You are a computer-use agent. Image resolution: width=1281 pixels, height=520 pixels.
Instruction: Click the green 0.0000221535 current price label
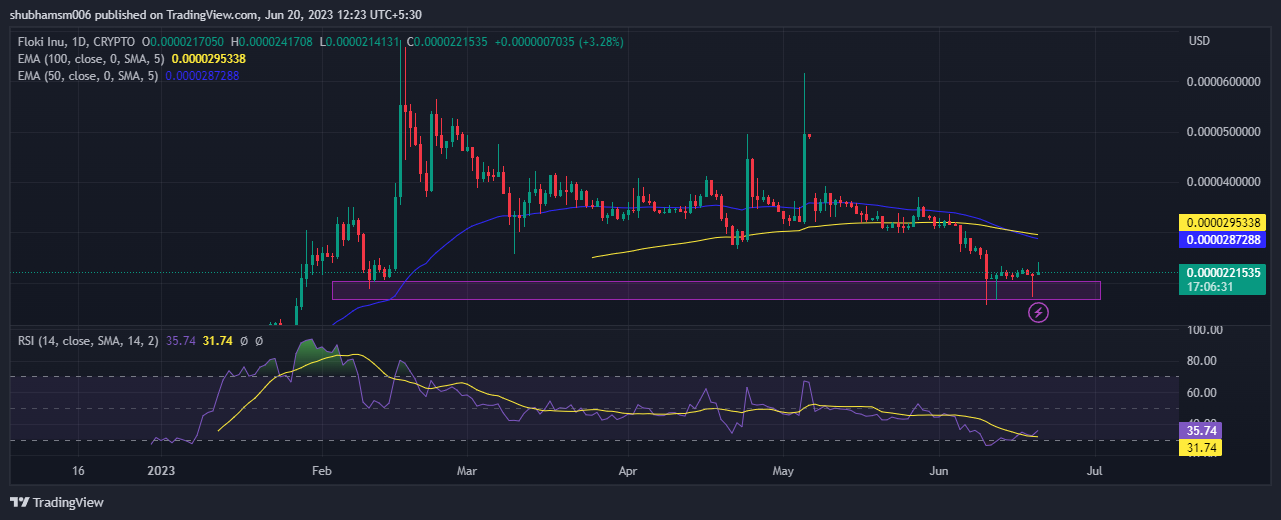pyautogui.click(x=1222, y=272)
